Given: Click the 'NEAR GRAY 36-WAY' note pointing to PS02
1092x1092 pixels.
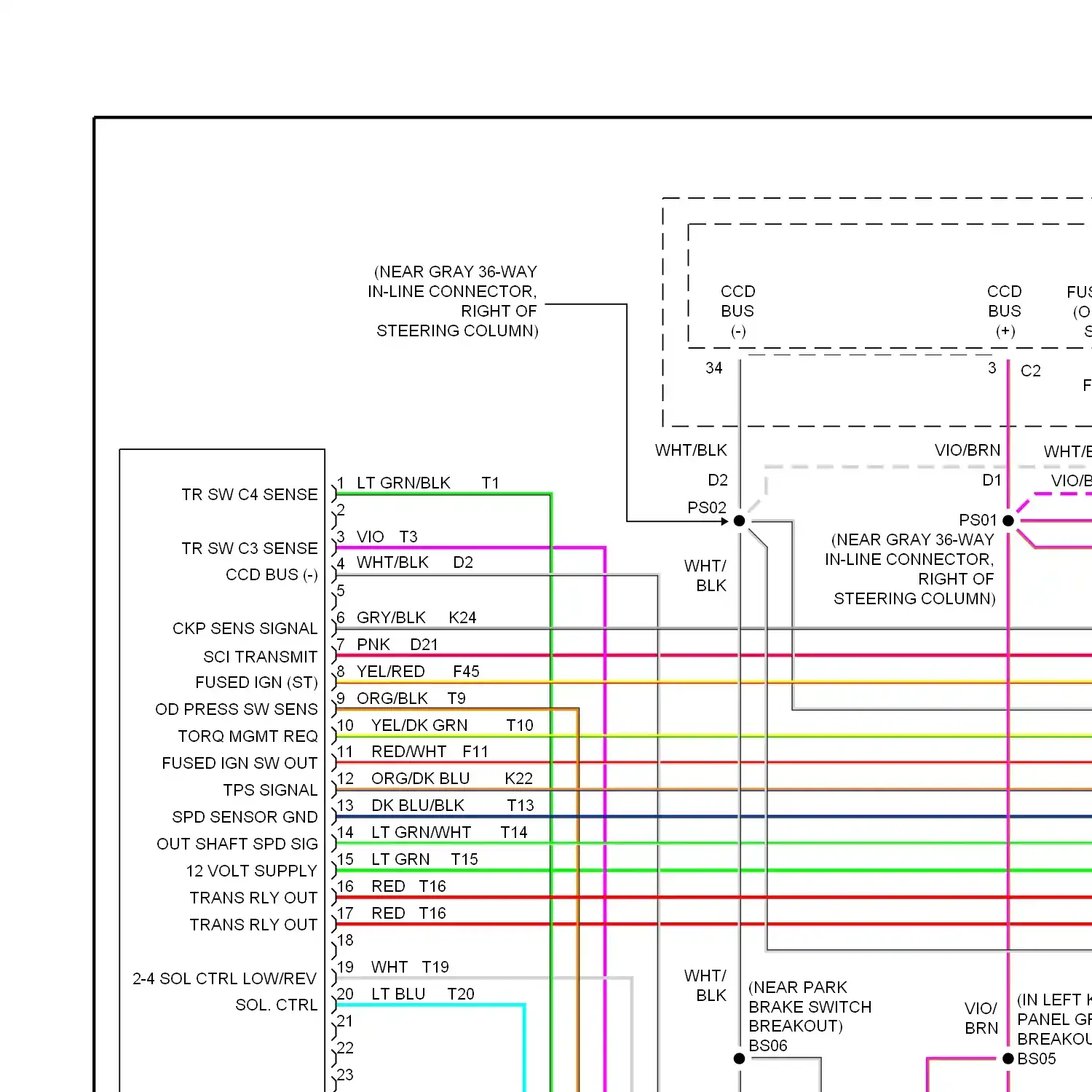Looking at the screenshot, I should pyautogui.click(x=453, y=301).
